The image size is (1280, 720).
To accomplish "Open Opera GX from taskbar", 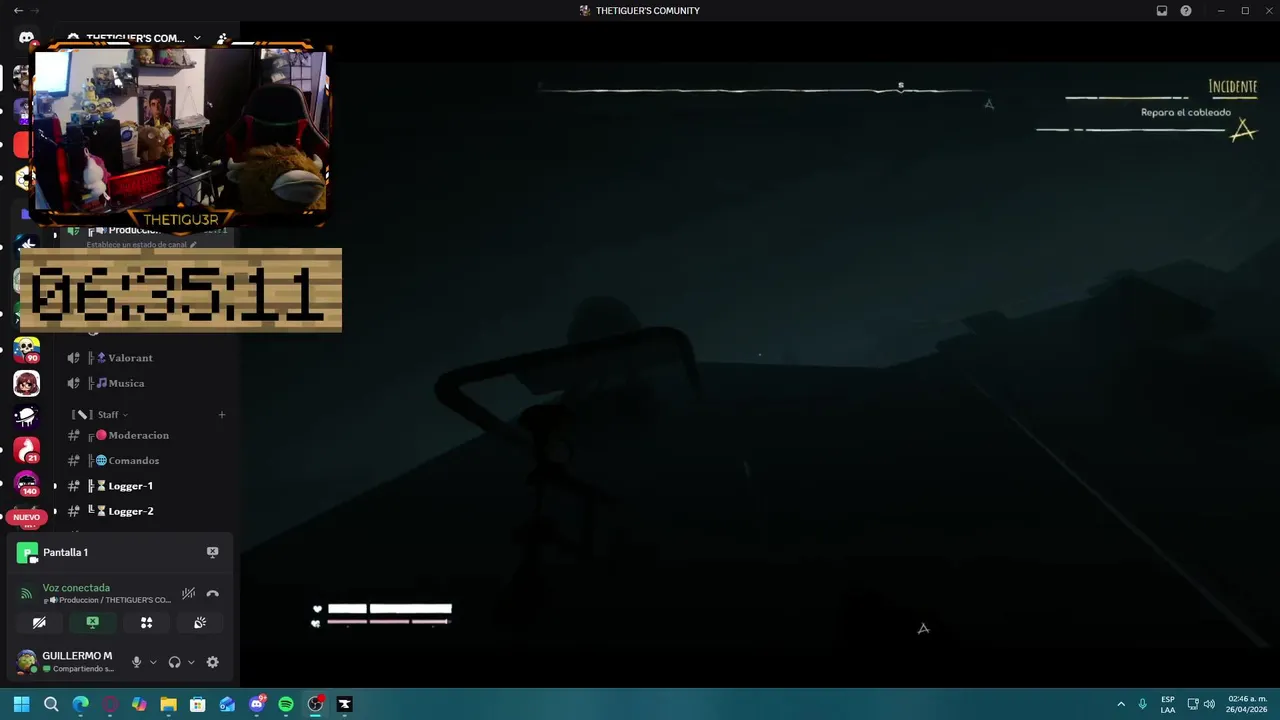I will click(x=110, y=704).
